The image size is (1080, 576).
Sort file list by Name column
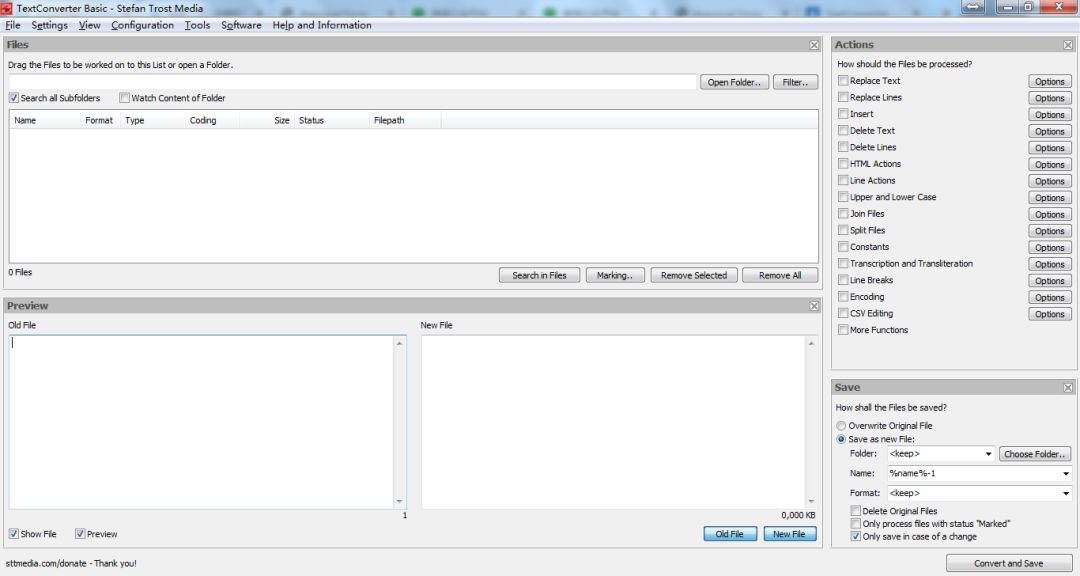click(x=45, y=121)
